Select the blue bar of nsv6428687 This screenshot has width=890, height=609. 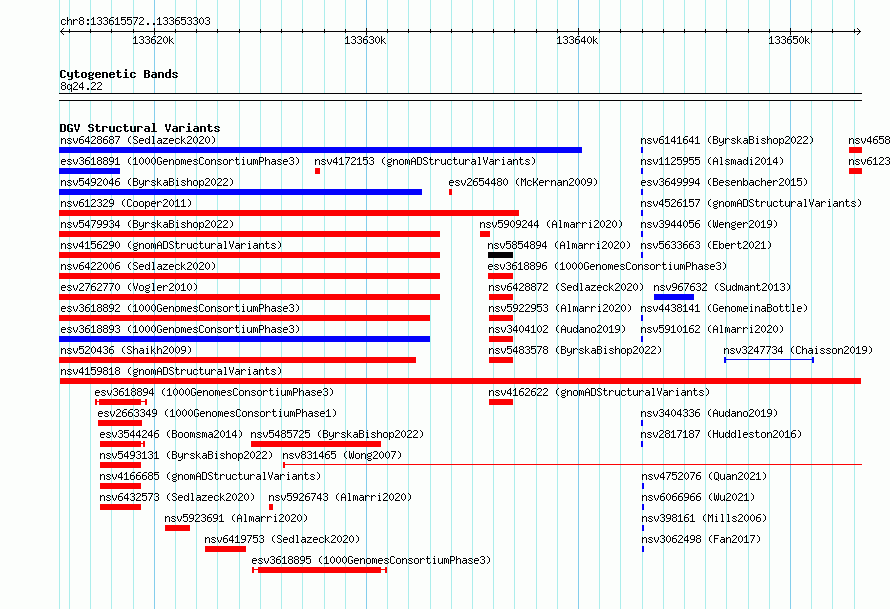[321, 150]
